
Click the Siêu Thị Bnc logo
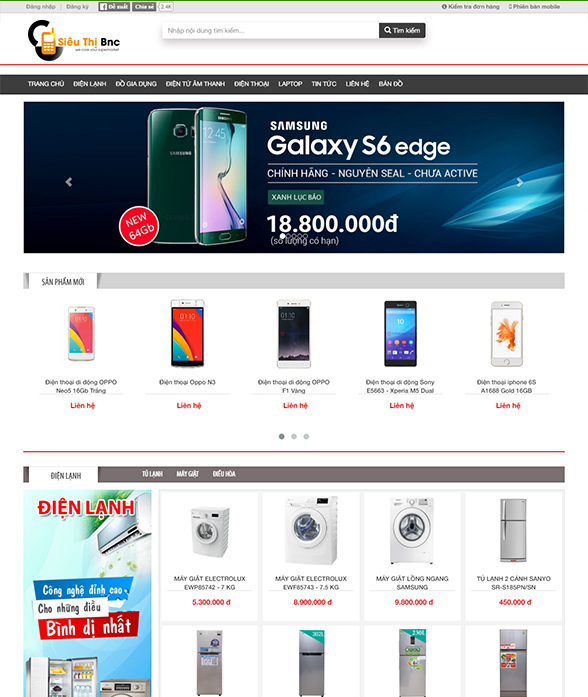(x=74, y=40)
